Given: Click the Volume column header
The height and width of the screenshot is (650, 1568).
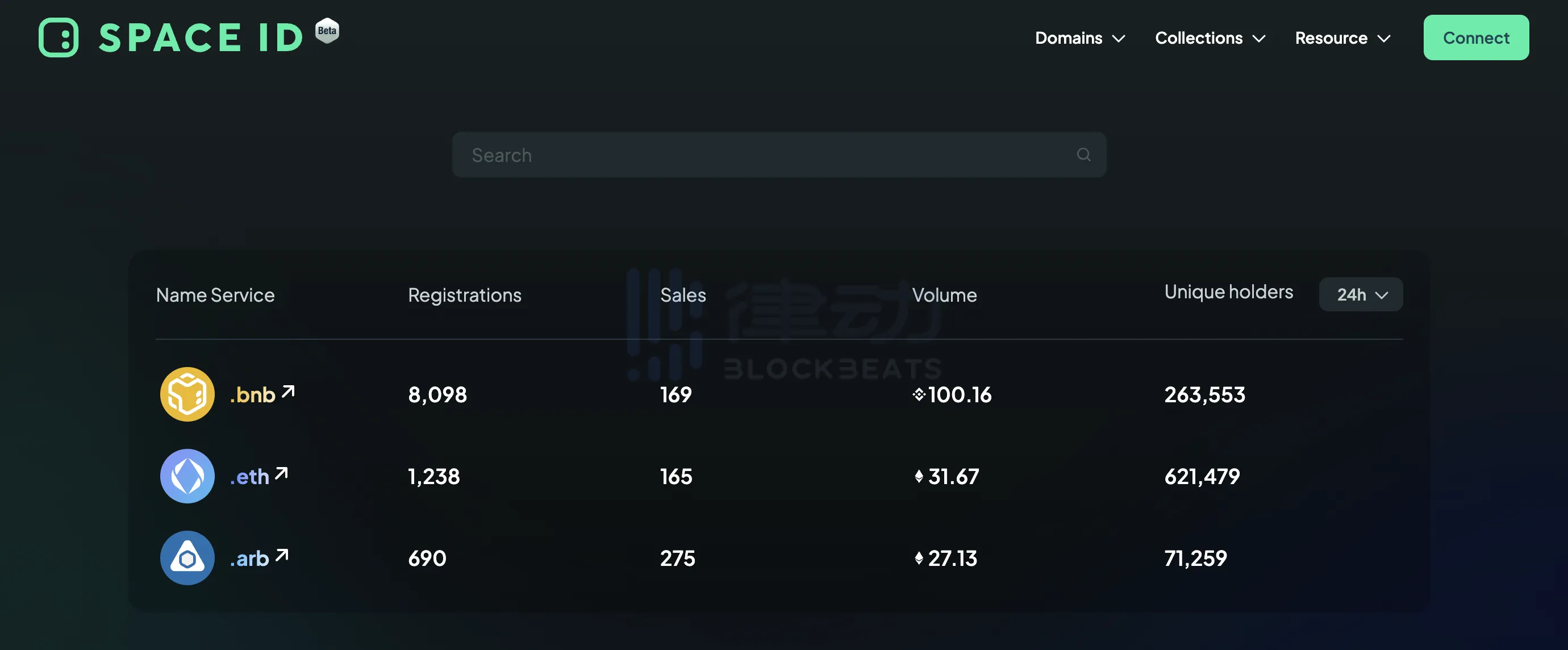Looking at the screenshot, I should 944,295.
